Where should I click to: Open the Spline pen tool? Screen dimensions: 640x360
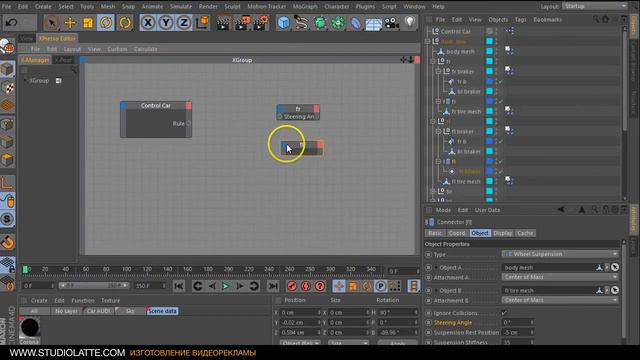point(301,22)
